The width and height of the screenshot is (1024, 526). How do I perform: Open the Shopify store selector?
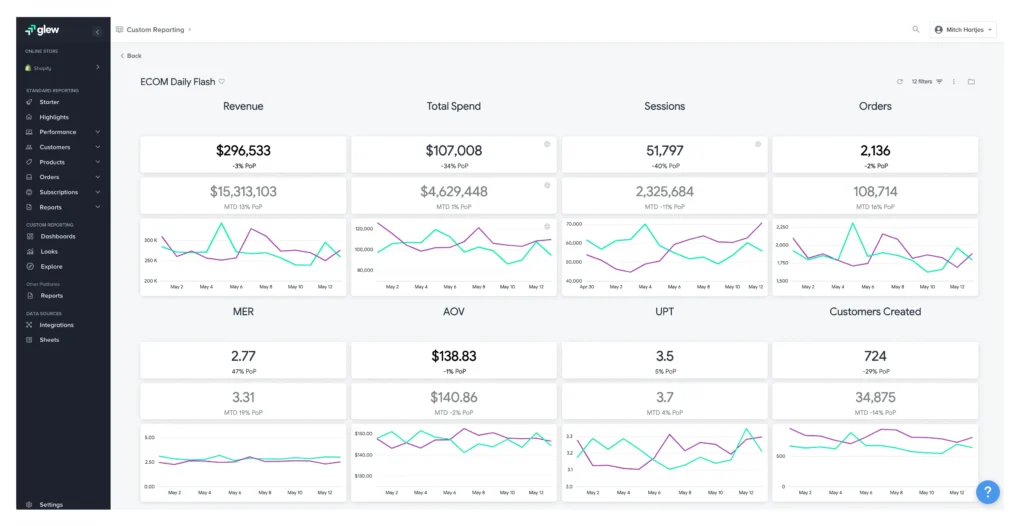coord(63,68)
